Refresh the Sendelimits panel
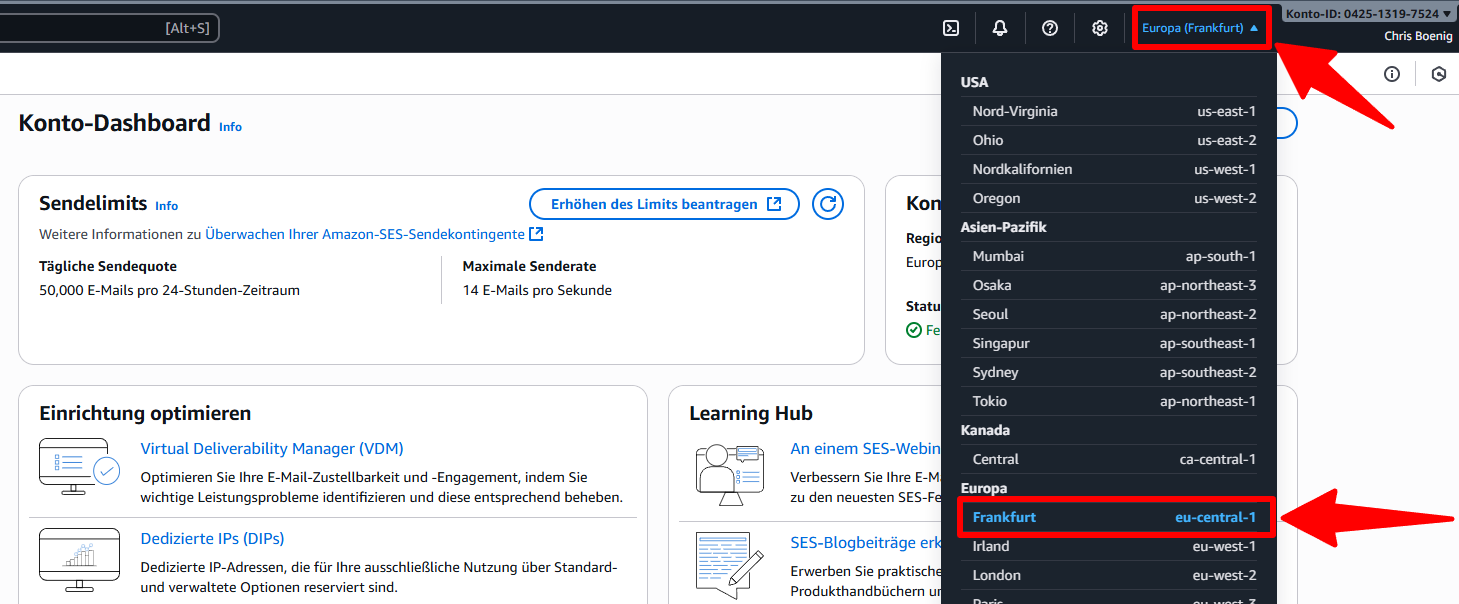Image resolution: width=1459 pixels, height=604 pixels. tap(828, 204)
